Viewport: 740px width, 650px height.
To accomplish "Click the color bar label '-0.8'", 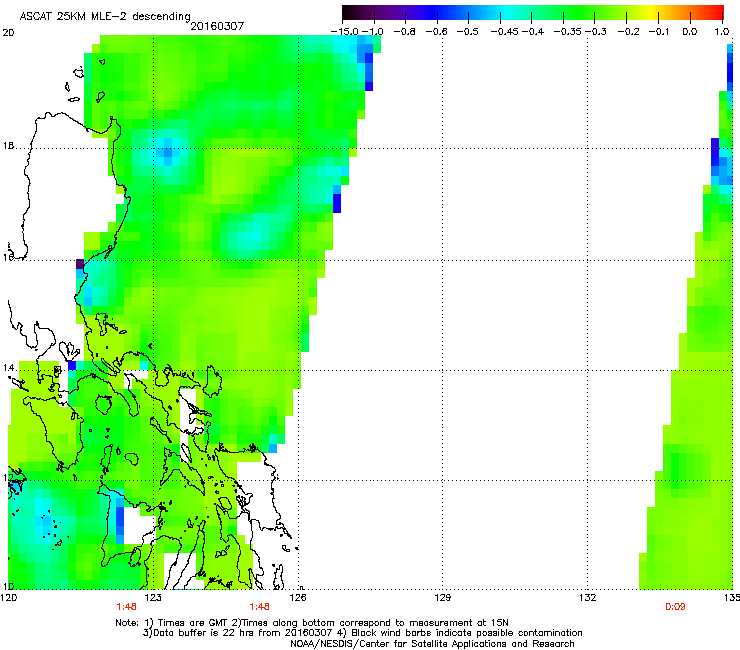I will pyautogui.click(x=405, y=32).
